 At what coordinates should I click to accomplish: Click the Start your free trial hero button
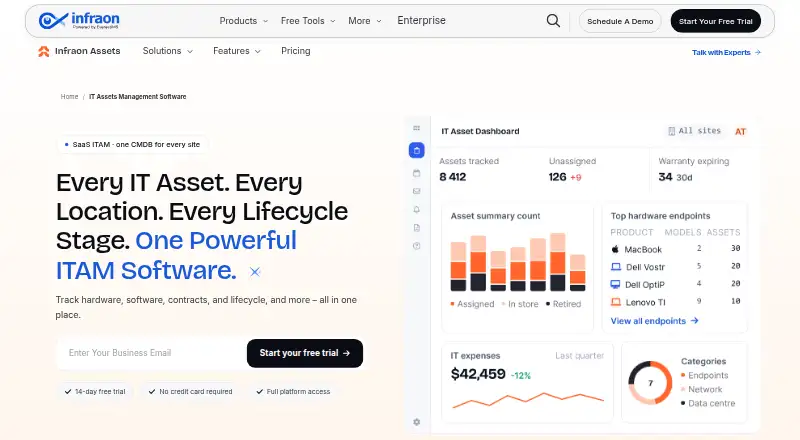(305, 353)
